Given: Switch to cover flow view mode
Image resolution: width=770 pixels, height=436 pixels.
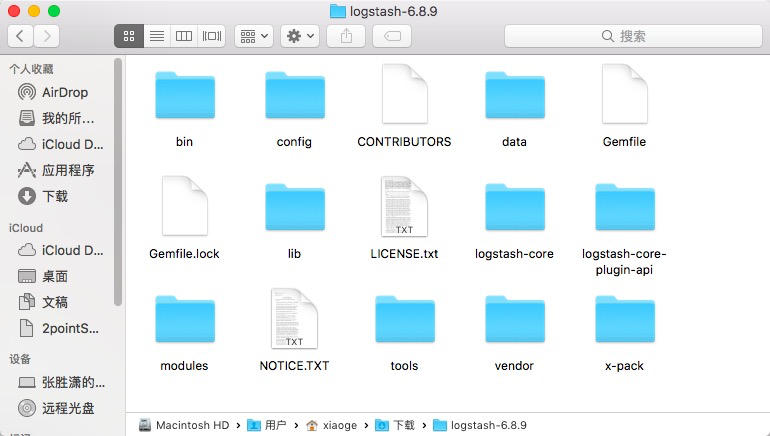Looking at the screenshot, I should 212,36.
